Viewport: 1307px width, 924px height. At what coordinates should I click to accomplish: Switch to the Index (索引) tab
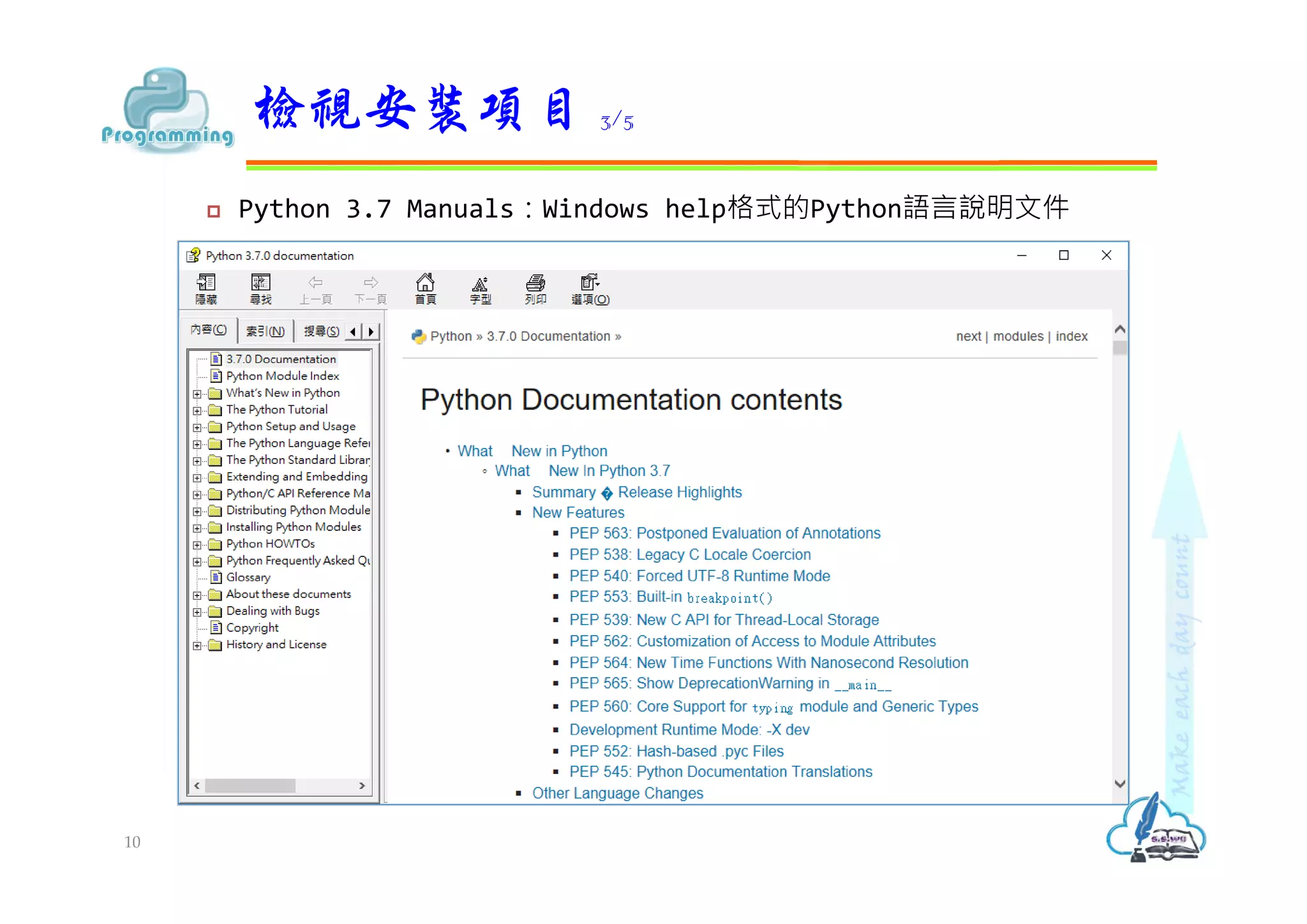(x=265, y=331)
